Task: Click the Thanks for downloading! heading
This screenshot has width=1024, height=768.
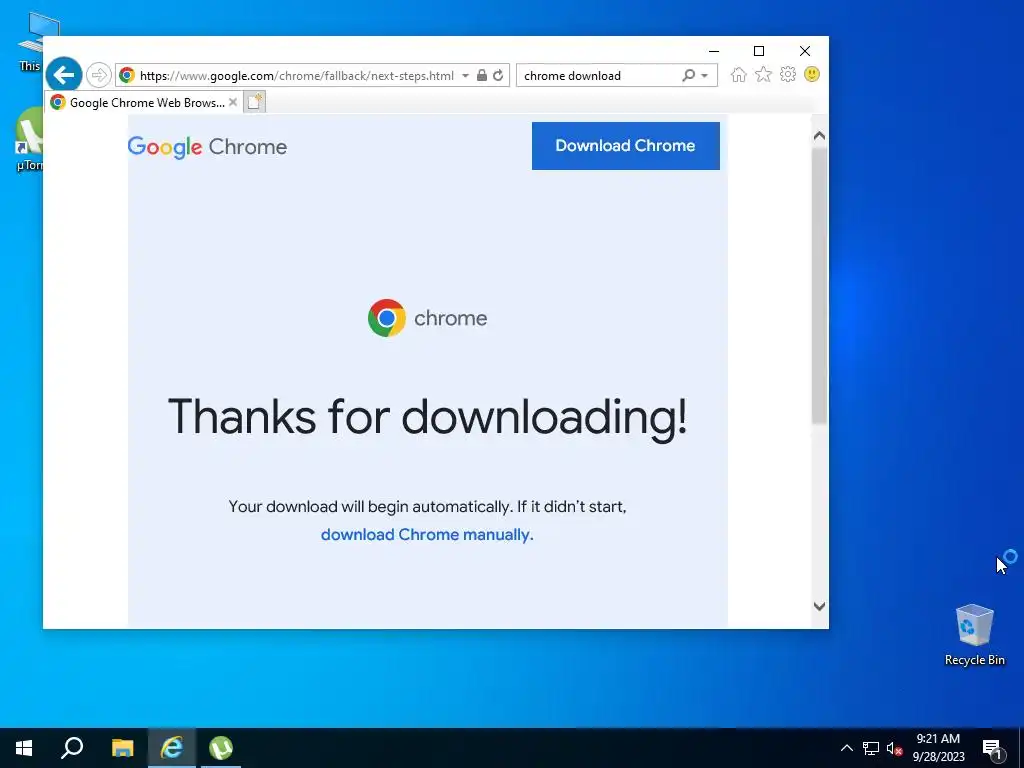Action: pyautogui.click(x=428, y=417)
